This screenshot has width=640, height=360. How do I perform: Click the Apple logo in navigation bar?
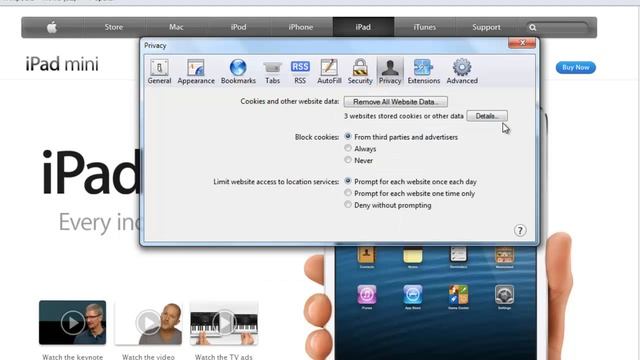pos(52,27)
